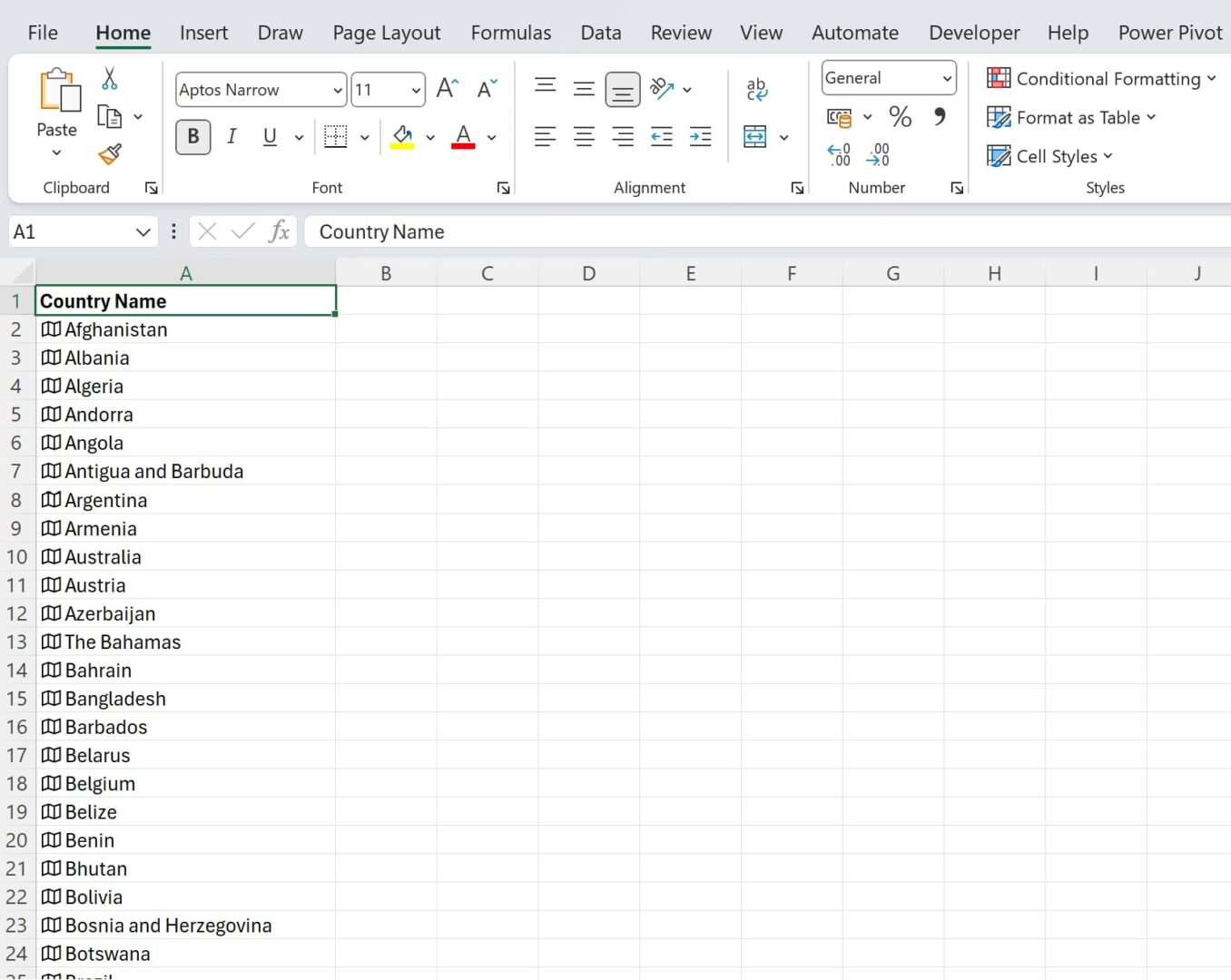
Task: Click the Cut (scissors) icon
Action: point(110,80)
